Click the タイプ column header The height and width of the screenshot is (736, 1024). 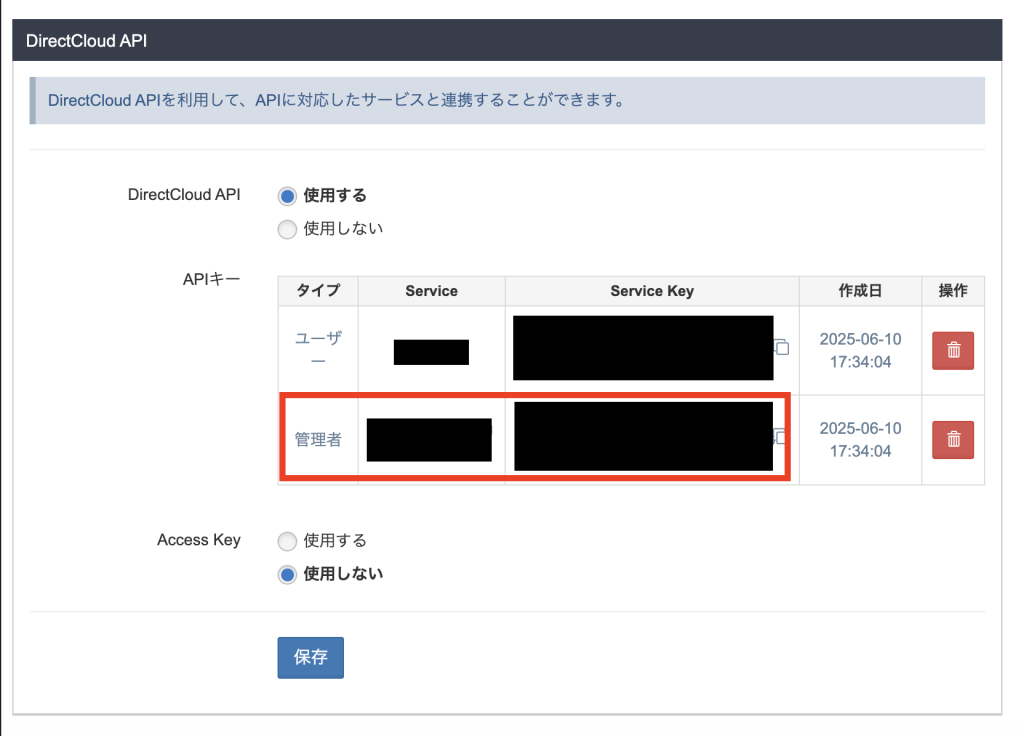point(318,291)
